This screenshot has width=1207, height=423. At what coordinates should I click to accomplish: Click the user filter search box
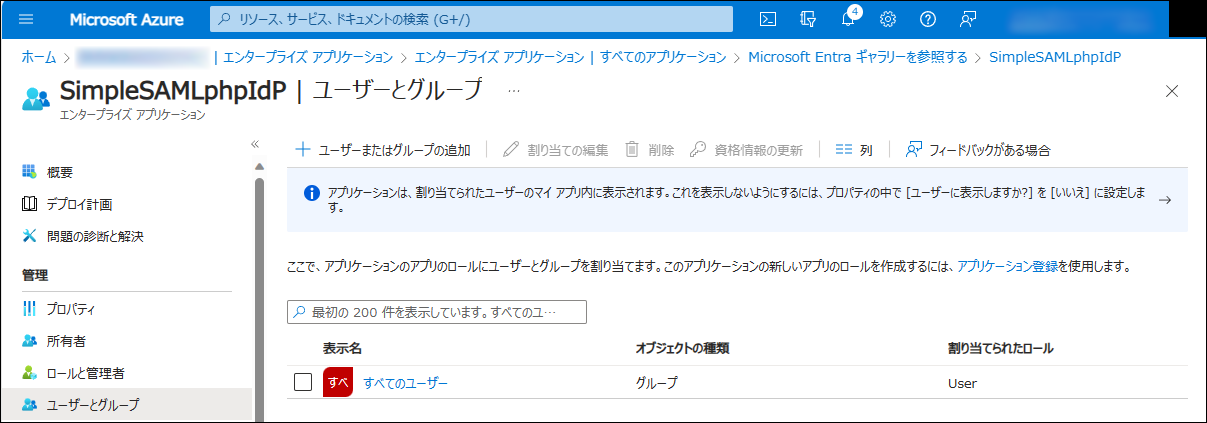[x=437, y=312]
